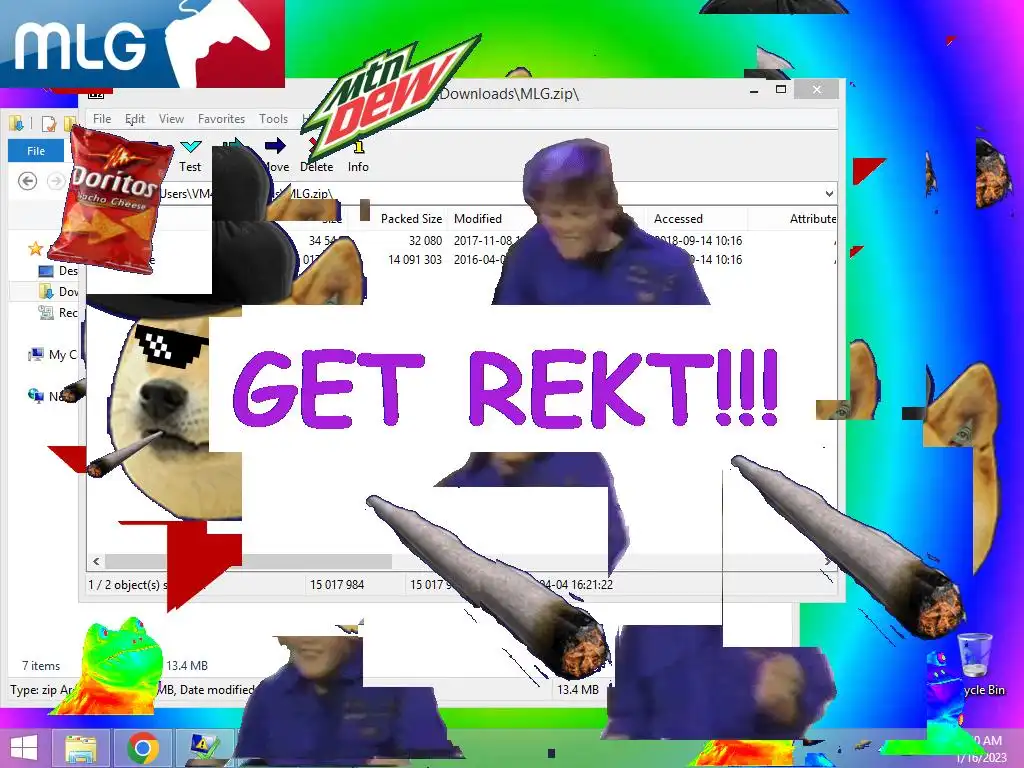The height and width of the screenshot is (768, 1024).
Task: Click the warning-sign taskbar icon
Action: point(204,748)
